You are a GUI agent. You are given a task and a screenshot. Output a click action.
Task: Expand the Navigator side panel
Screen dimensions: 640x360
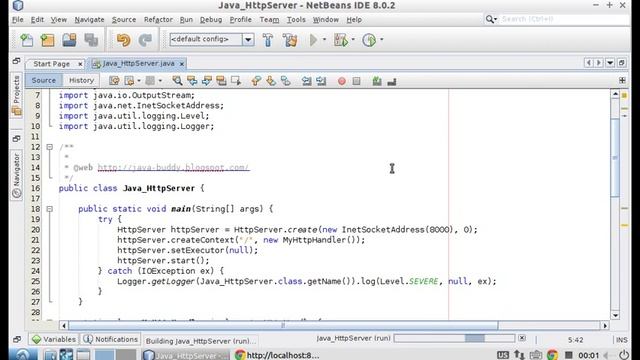click(x=17, y=176)
